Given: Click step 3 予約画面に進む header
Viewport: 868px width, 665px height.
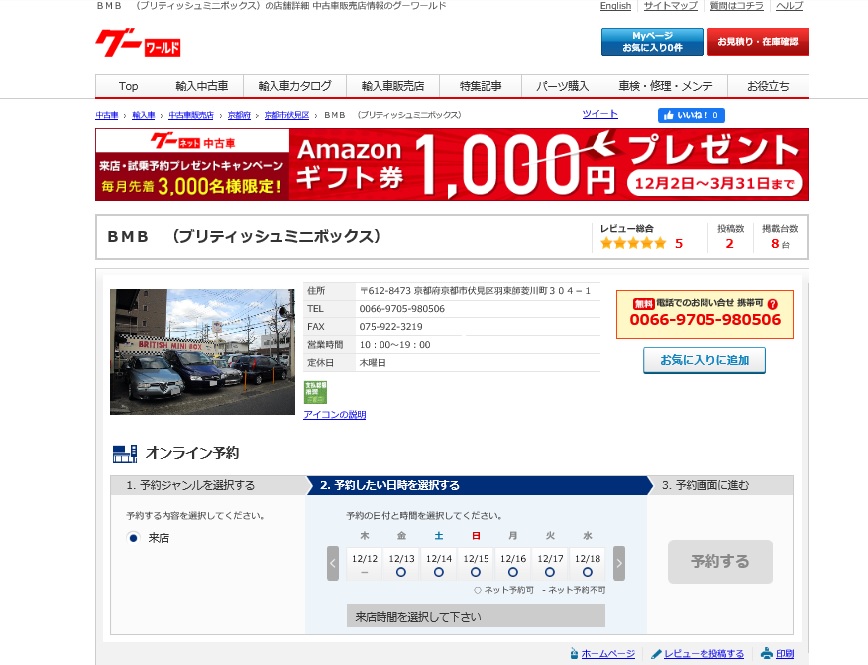Looking at the screenshot, I should click(723, 485).
